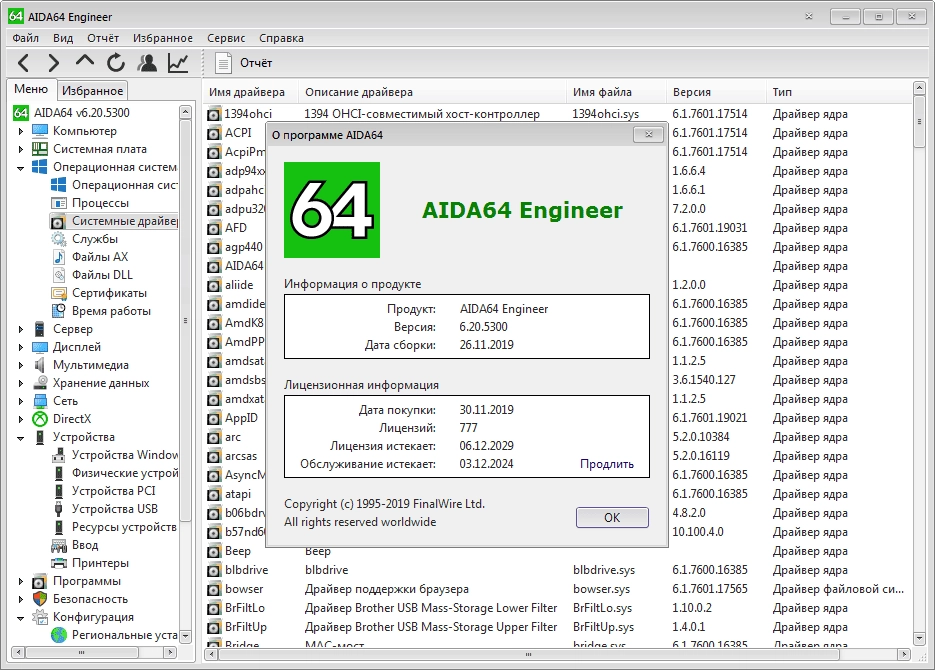The height and width of the screenshot is (670, 935).
Task: Open the Файл menu
Action: coord(26,38)
